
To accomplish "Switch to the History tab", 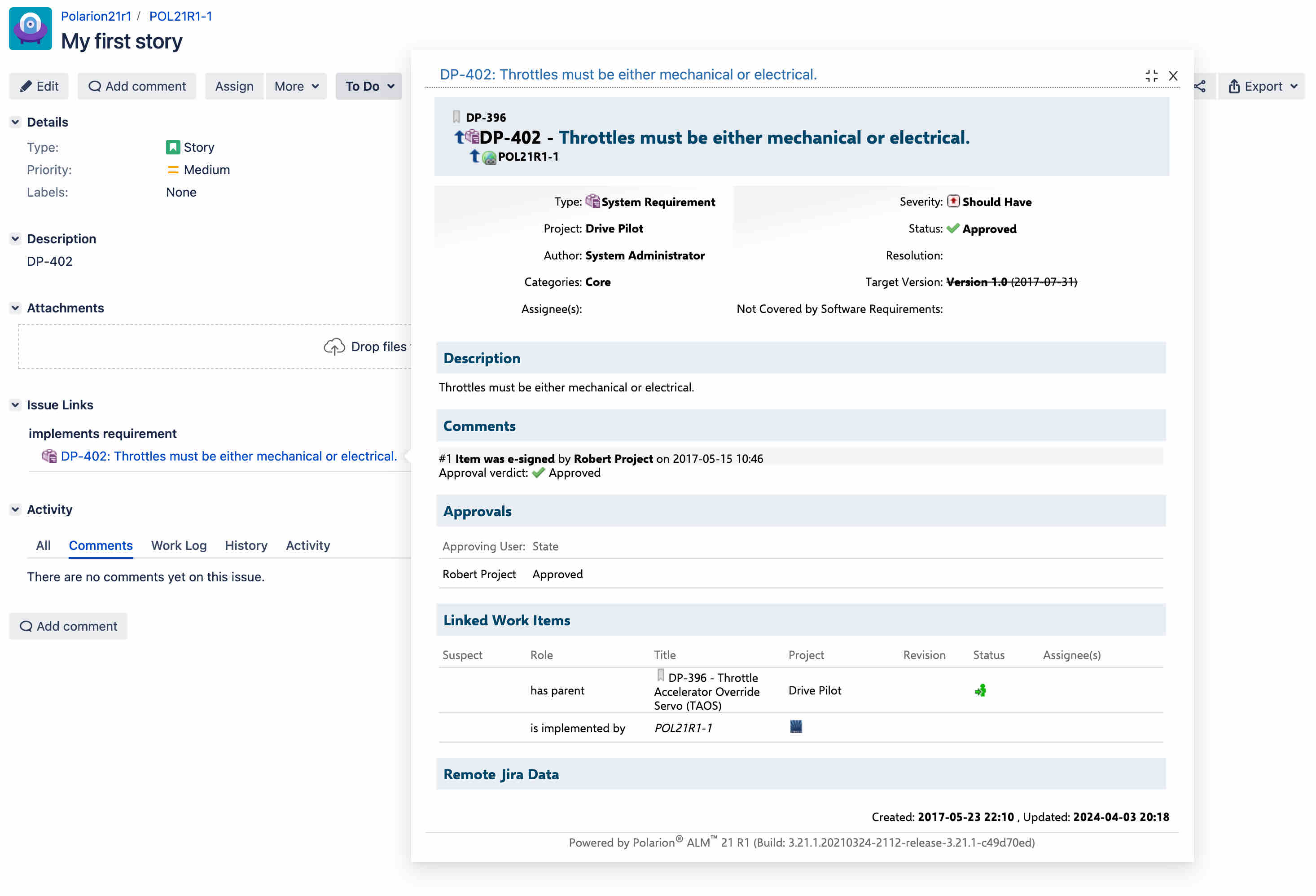I will (246, 545).
